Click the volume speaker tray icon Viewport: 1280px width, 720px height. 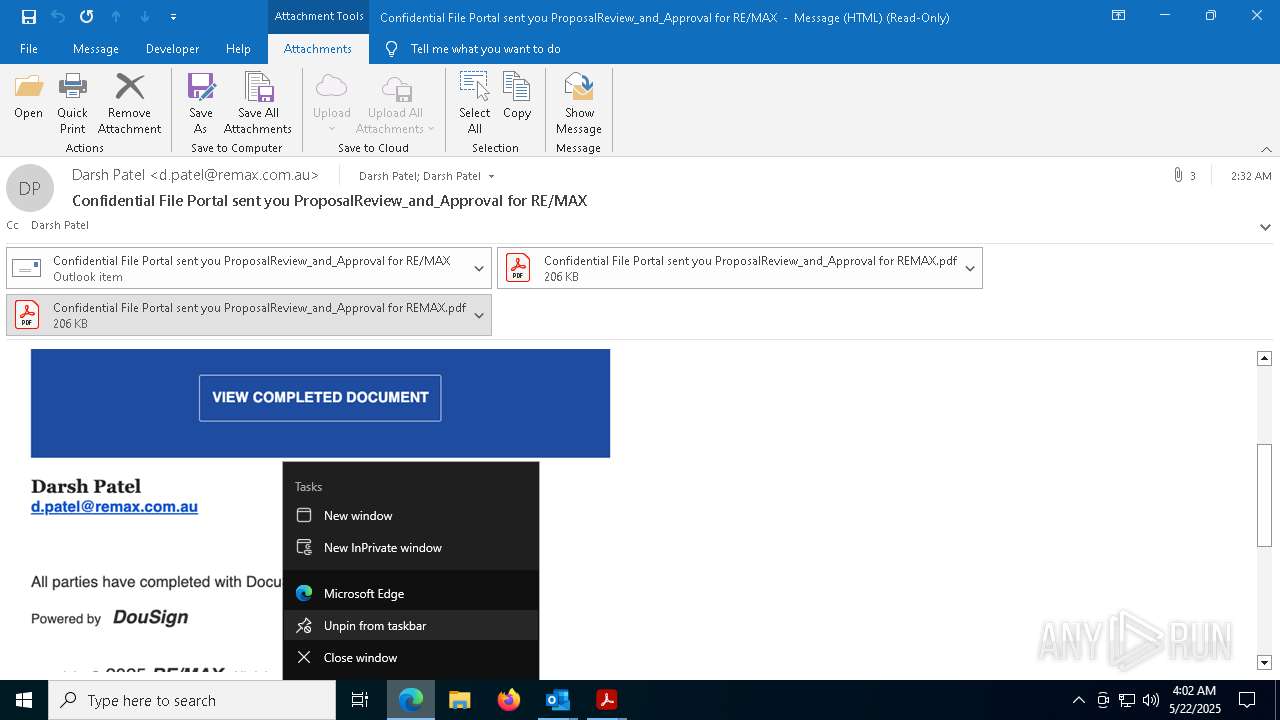click(1151, 700)
